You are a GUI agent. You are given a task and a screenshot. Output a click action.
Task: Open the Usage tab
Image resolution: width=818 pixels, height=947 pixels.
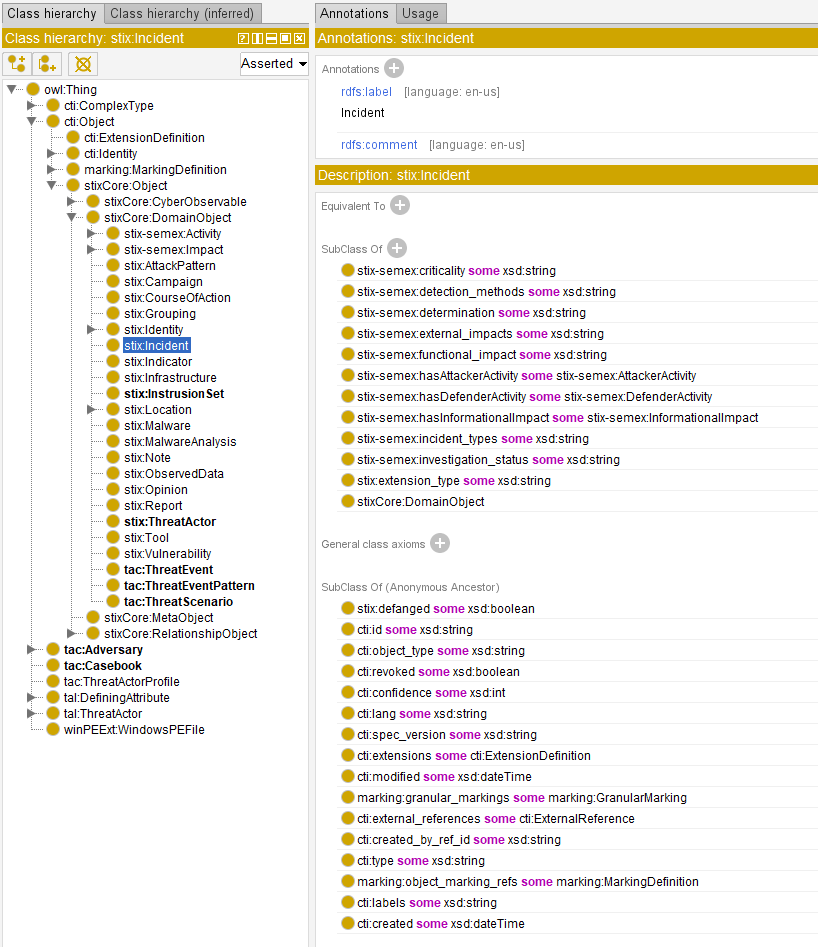coord(420,14)
